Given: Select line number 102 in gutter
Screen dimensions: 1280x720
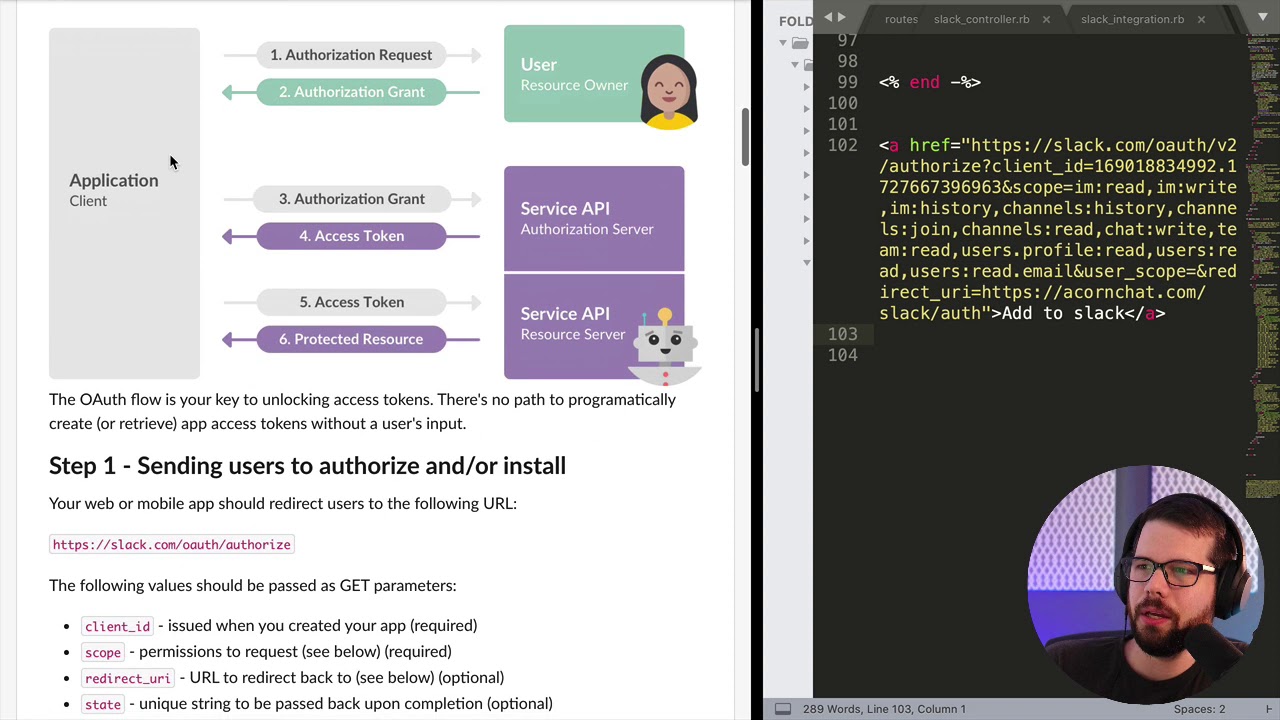Looking at the screenshot, I should (x=842, y=145).
